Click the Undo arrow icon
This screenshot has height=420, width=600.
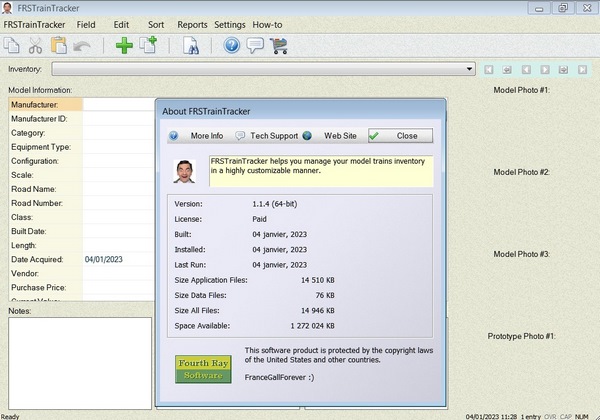pos(82,46)
